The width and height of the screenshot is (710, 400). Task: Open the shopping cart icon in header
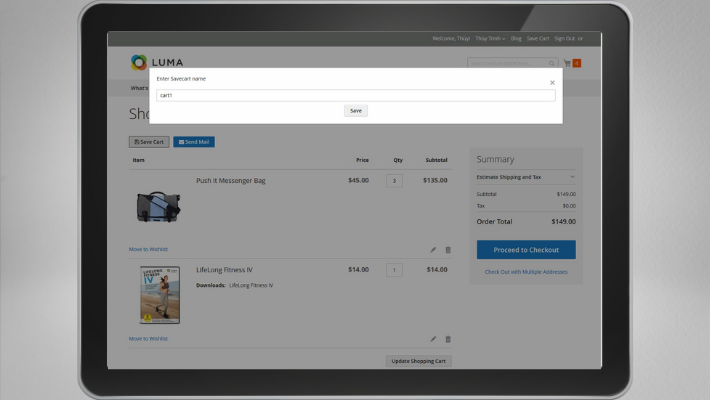pos(567,63)
